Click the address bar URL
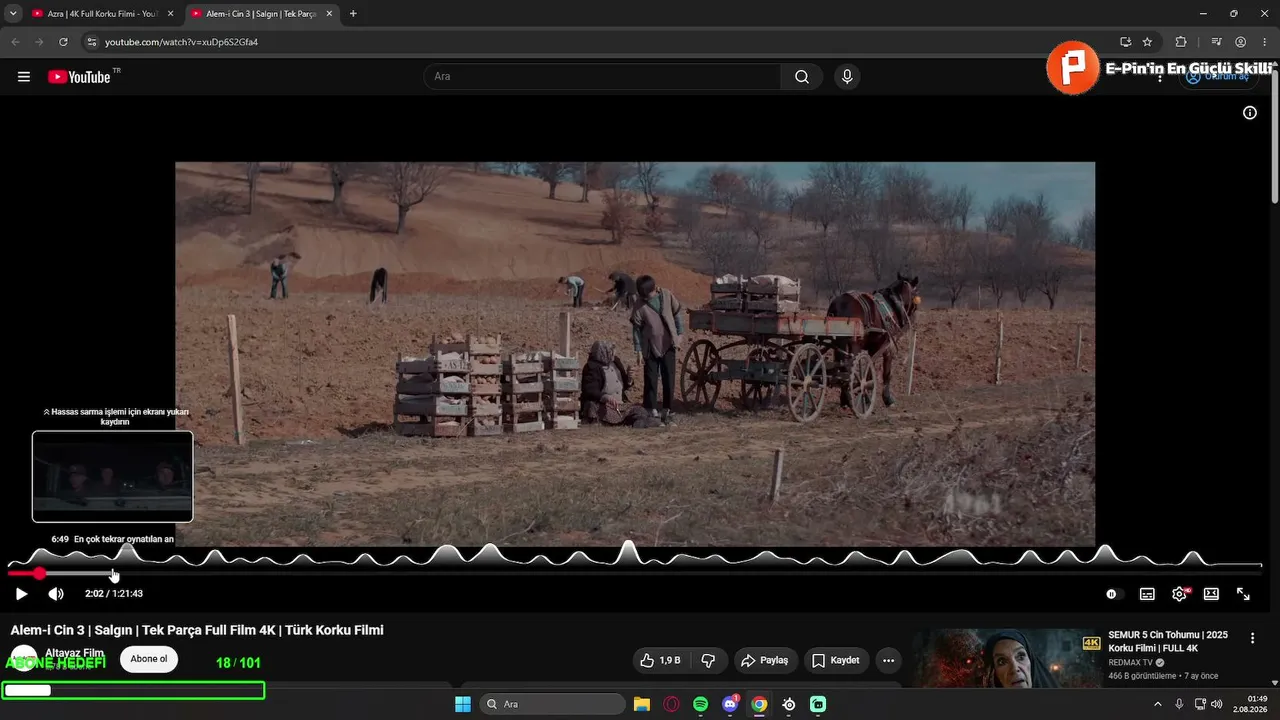Image resolution: width=1280 pixels, height=720 pixels. click(182, 42)
